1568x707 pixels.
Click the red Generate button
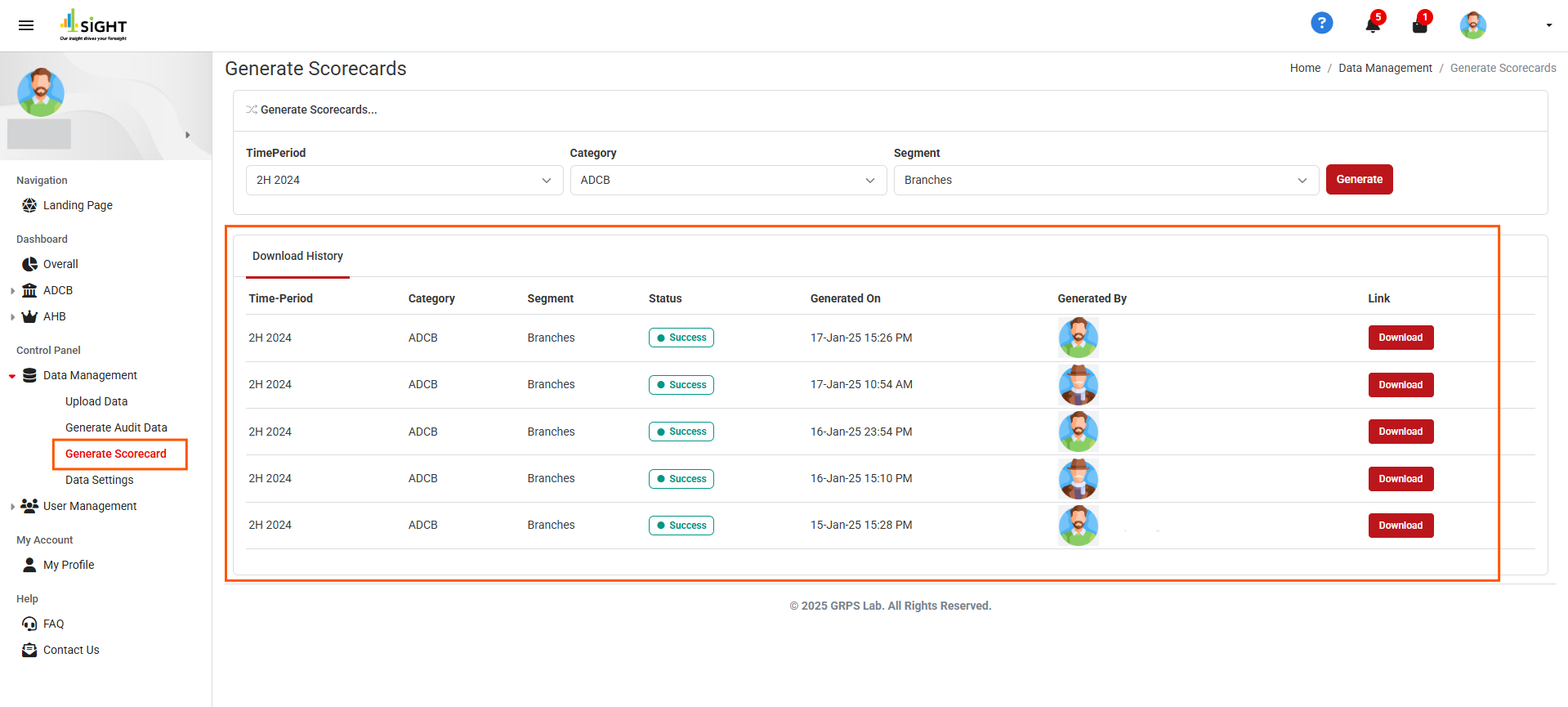click(x=1360, y=179)
